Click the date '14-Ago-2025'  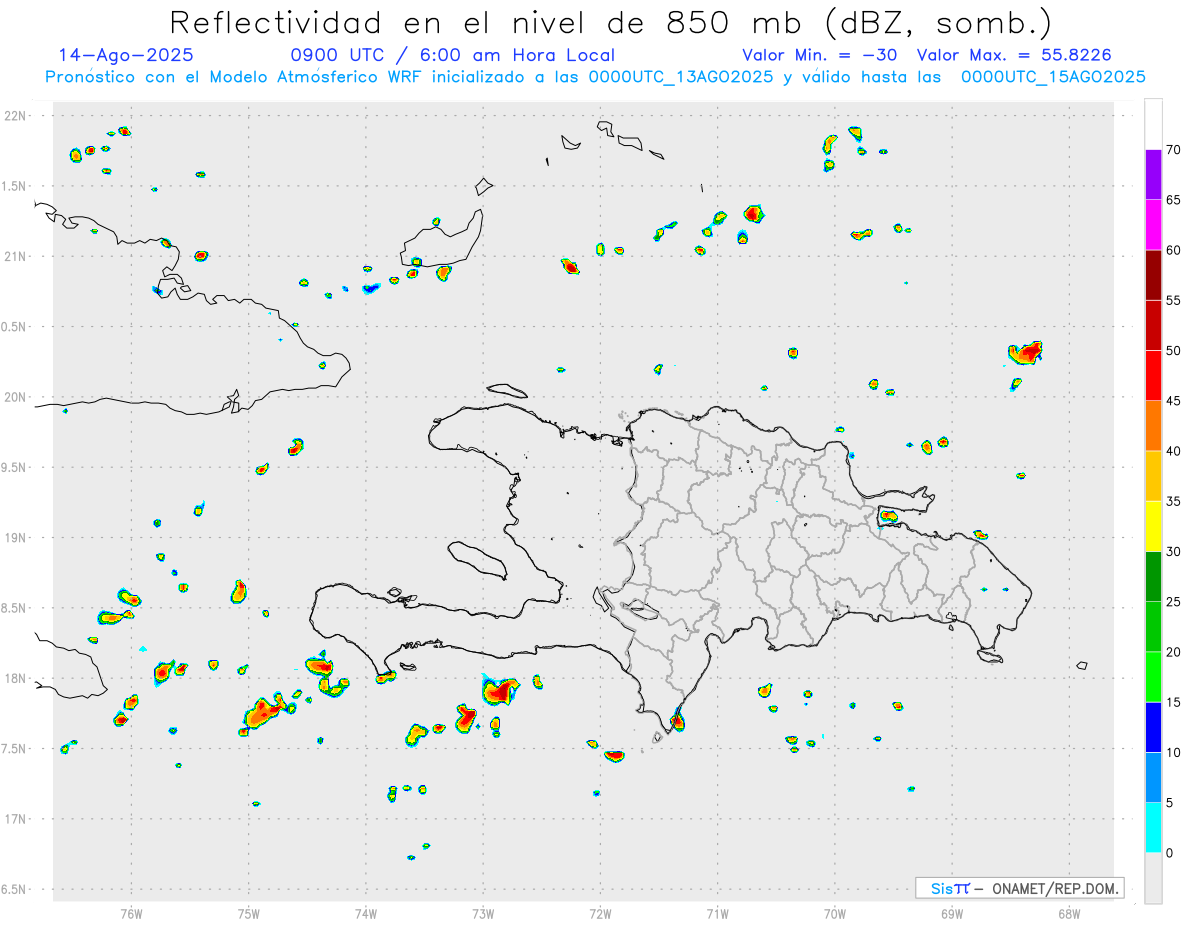coord(126,55)
